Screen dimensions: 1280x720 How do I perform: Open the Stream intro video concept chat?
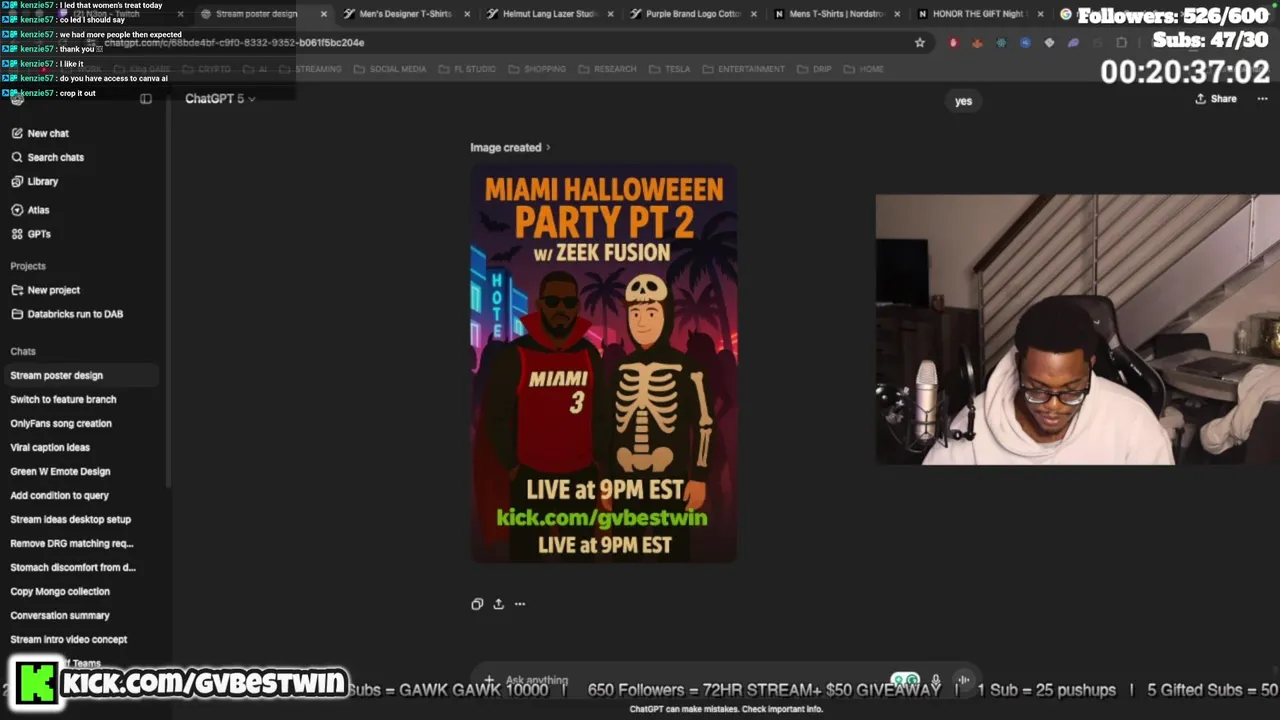(80, 639)
